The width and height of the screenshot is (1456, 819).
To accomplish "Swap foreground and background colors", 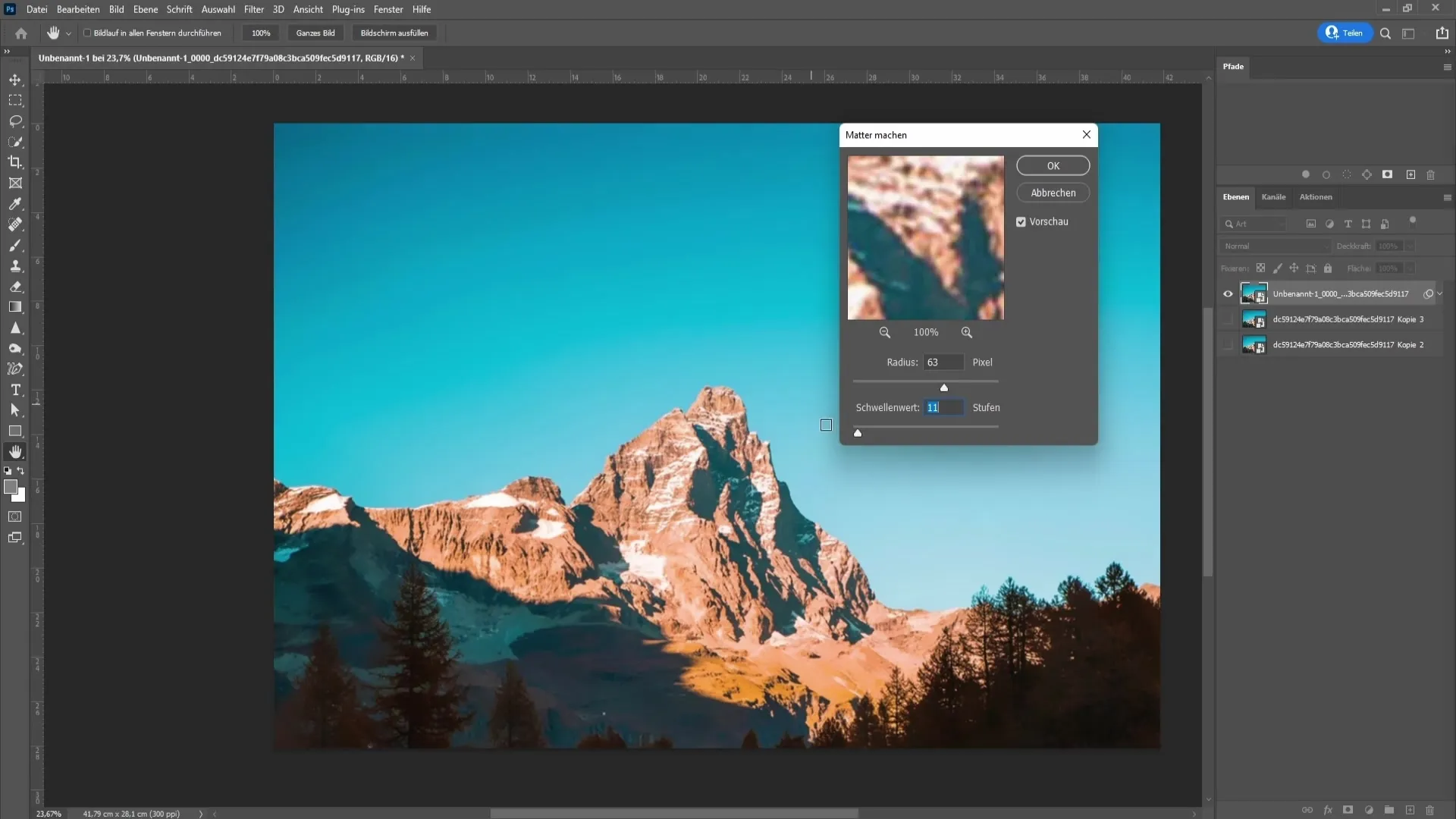I will (20, 471).
